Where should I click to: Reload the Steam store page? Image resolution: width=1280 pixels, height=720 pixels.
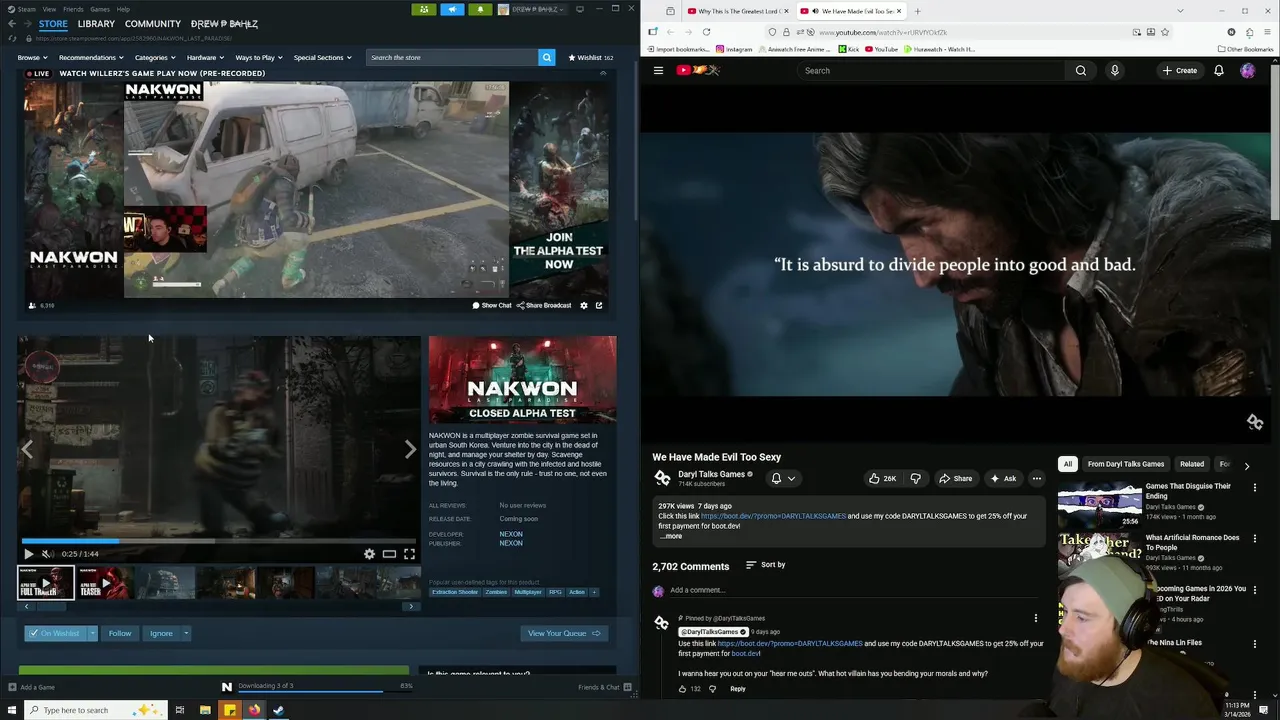[12, 38]
